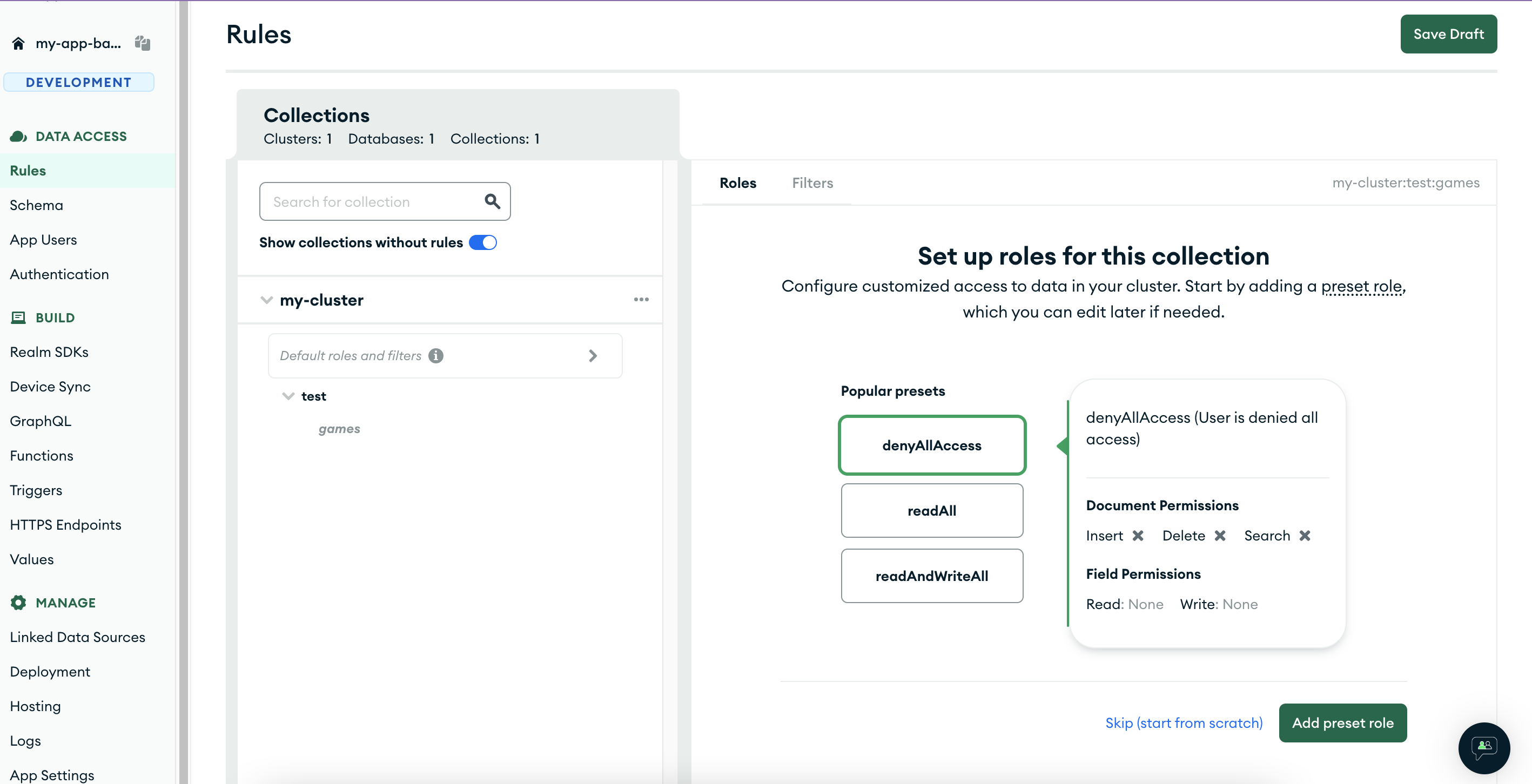Copy app ID using the clipboard icon

142,43
